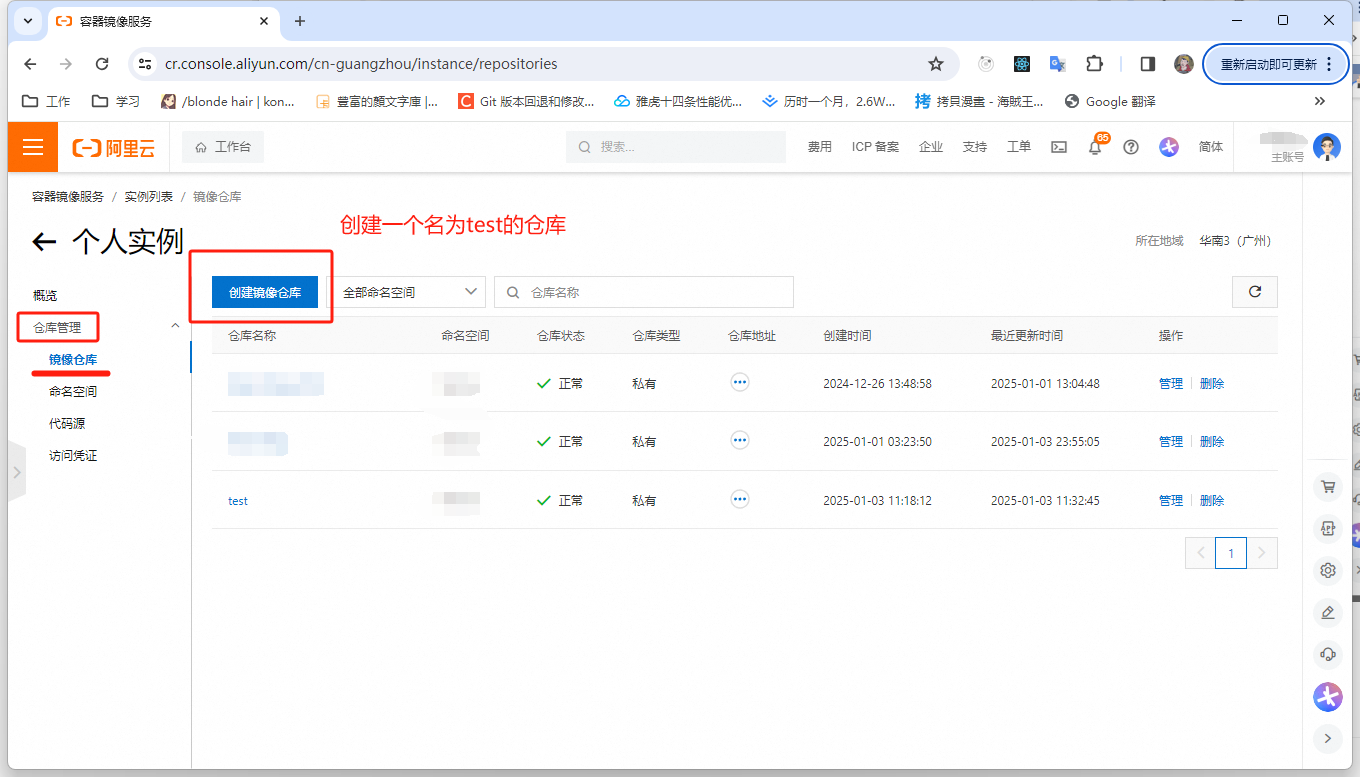Image resolution: width=1360 pixels, height=777 pixels.
Task: Open the 费用 menu
Action: click(820, 147)
